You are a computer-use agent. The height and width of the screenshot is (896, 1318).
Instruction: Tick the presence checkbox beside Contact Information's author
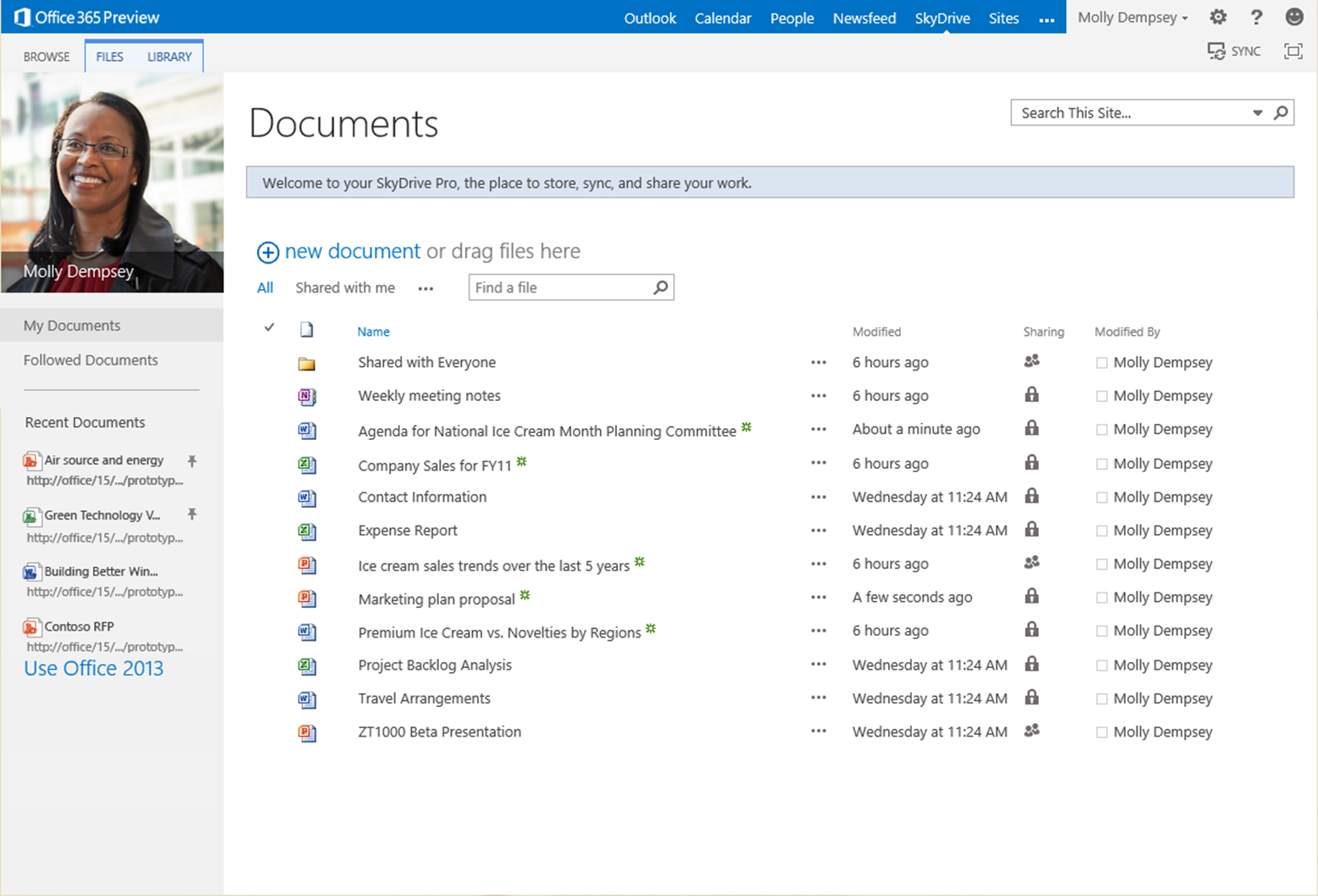[1102, 498]
